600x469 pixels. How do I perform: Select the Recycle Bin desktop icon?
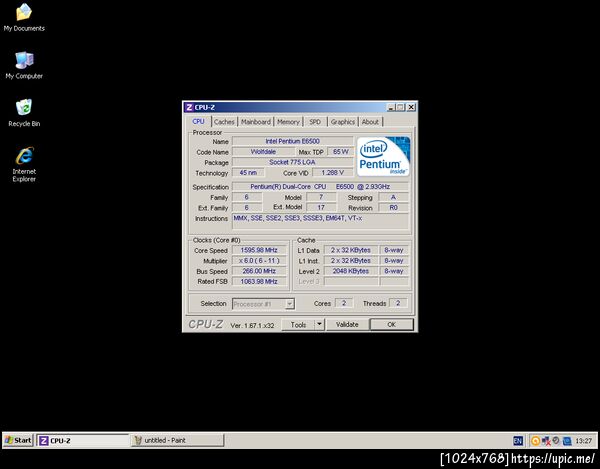[24, 113]
